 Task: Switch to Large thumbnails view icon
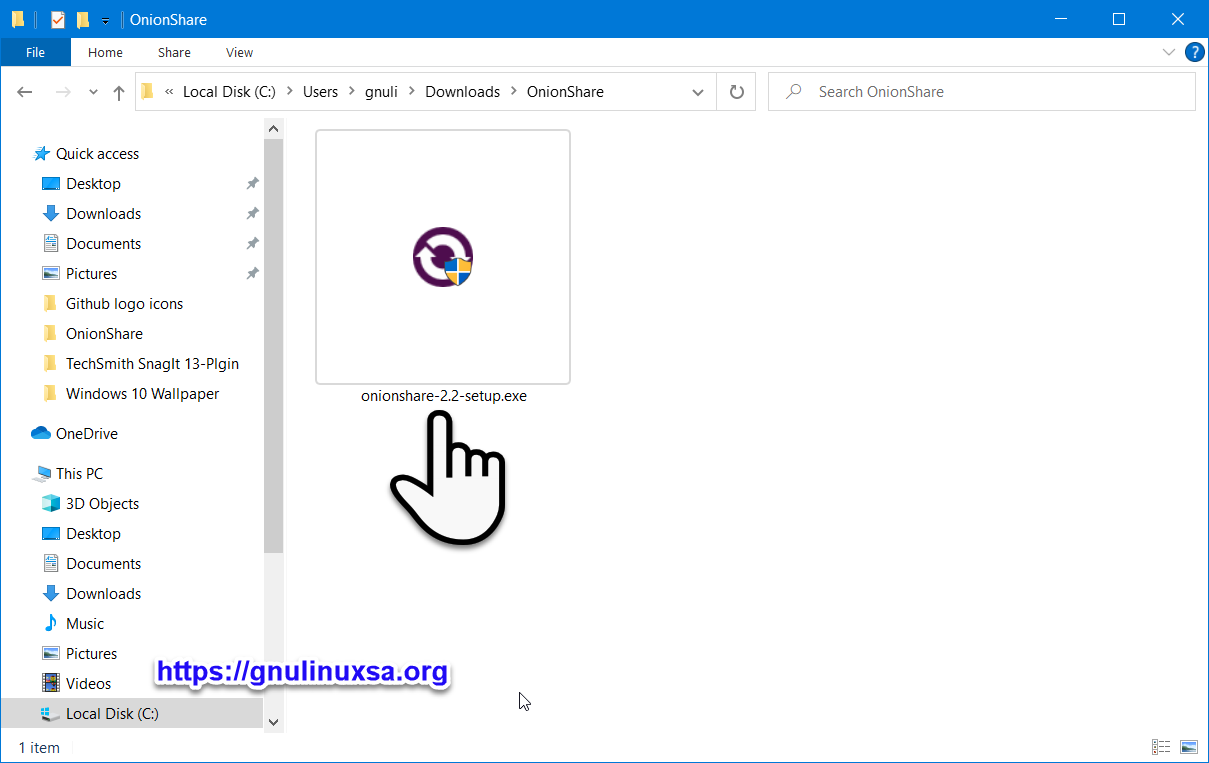(x=1189, y=747)
